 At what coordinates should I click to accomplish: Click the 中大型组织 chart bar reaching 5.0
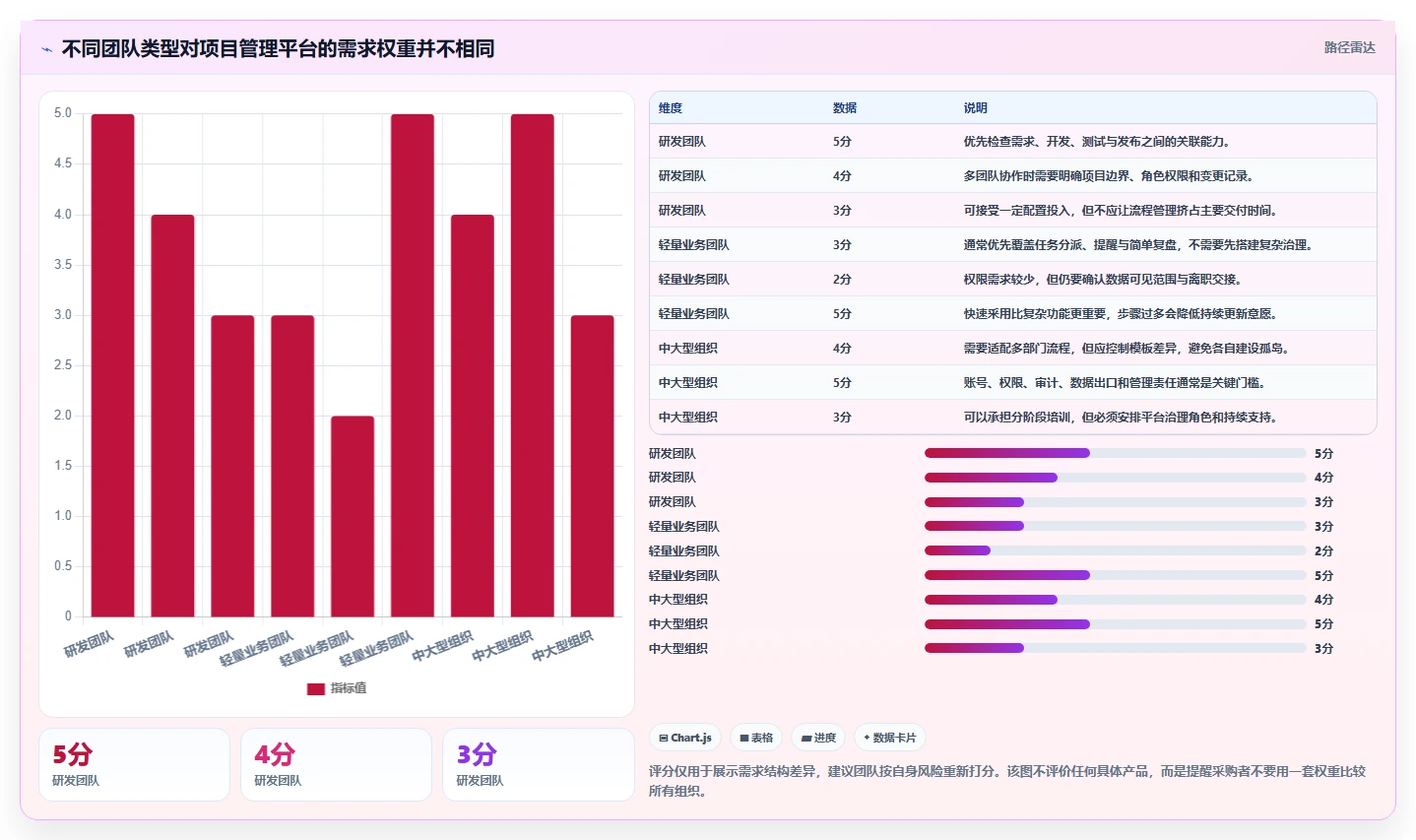pyautogui.click(x=533, y=365)
